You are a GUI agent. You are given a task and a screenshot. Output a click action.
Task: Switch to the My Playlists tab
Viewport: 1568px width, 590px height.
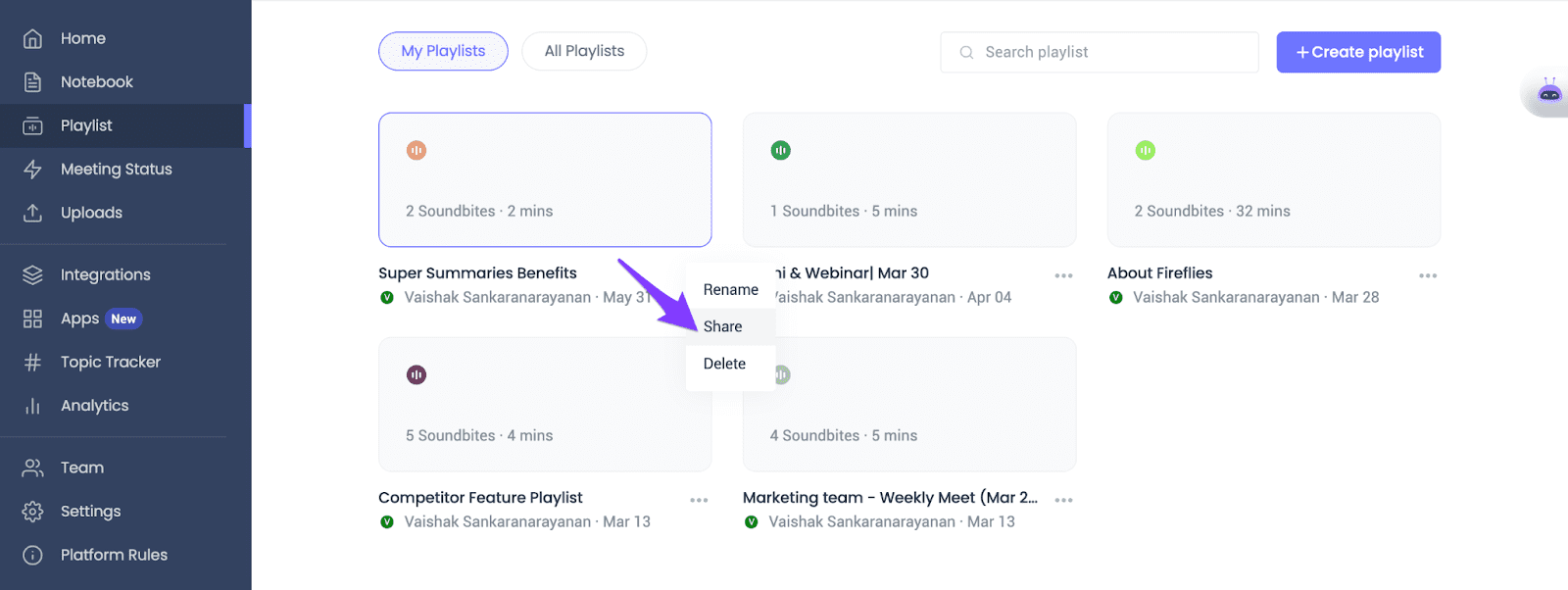click(x=443, y=51)
